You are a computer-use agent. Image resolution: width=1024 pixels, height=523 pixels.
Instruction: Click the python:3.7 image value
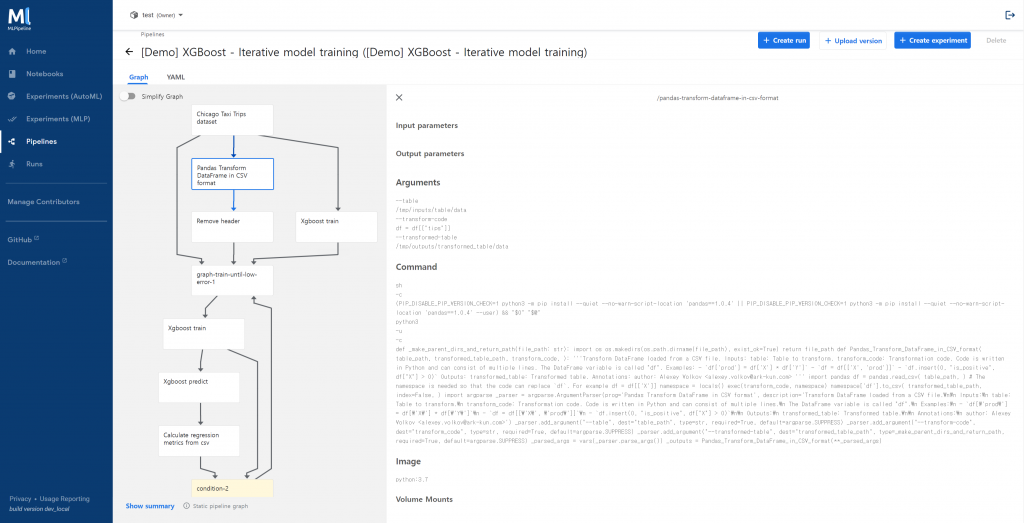click(412, 480)
